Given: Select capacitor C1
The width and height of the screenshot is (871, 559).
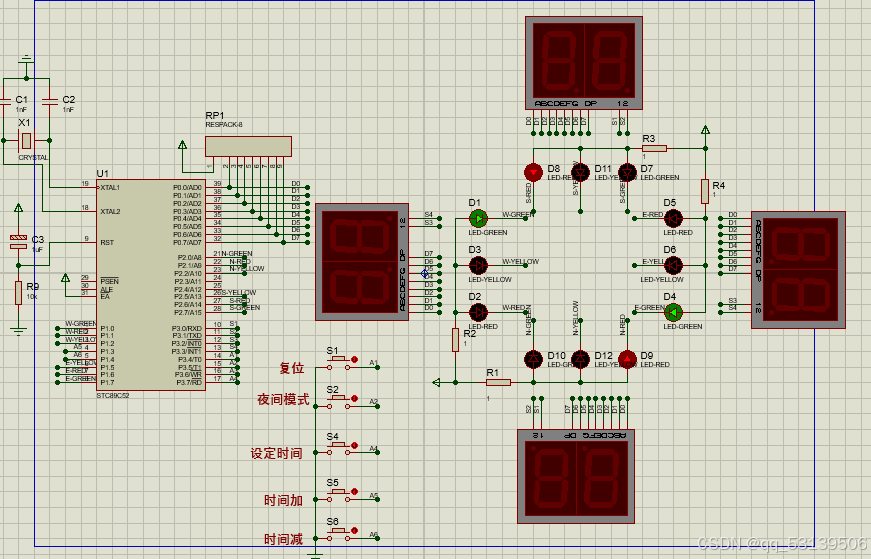Looking at the screenshot, I should (x=5, y=102).
